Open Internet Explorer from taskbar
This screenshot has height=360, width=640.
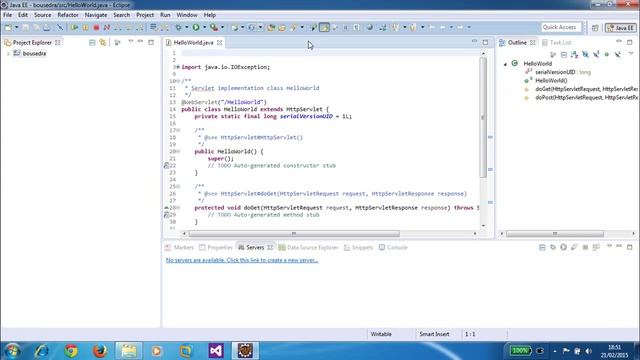tap(42, 351)
